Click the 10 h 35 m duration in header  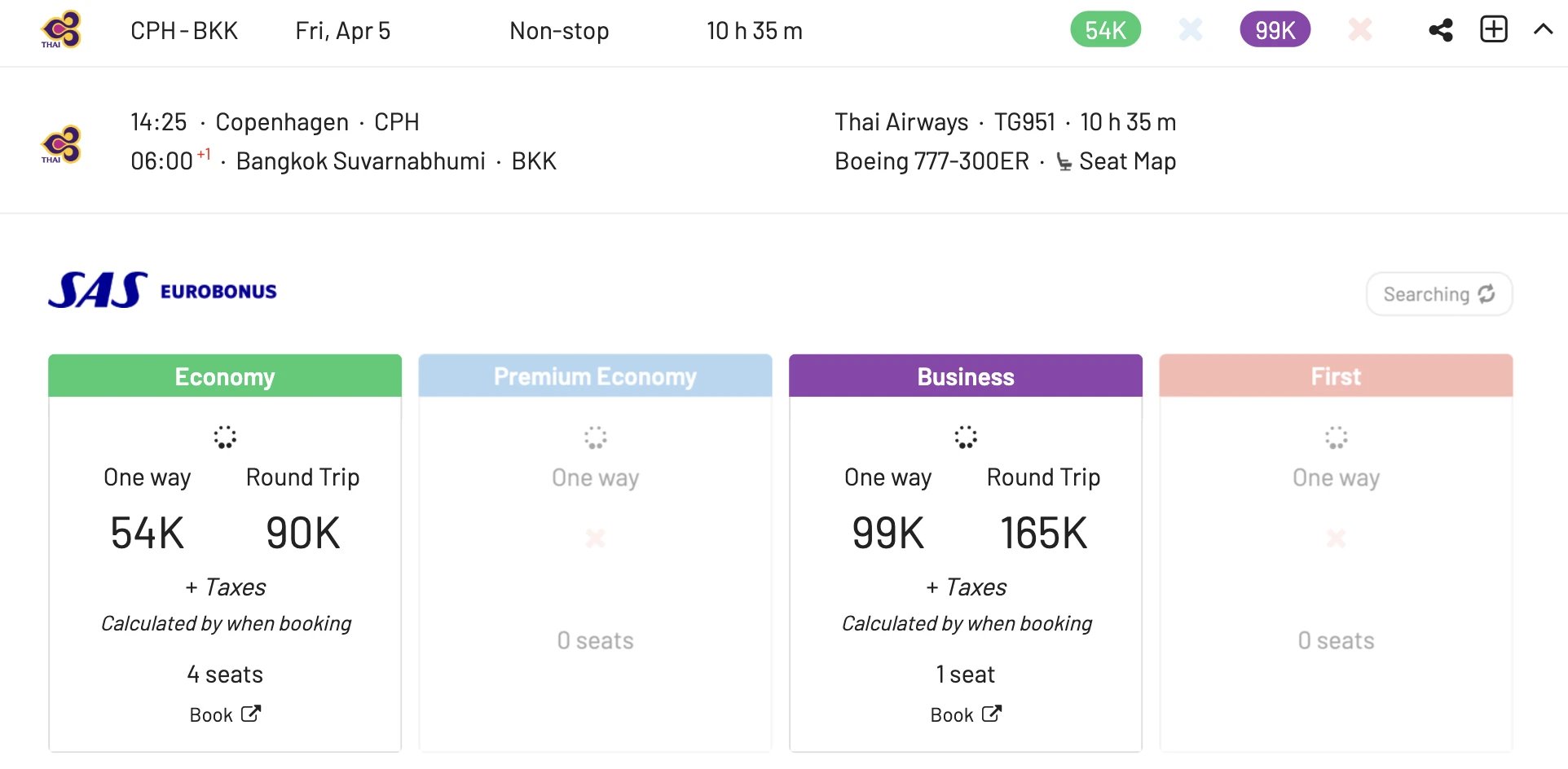(755, 31)
